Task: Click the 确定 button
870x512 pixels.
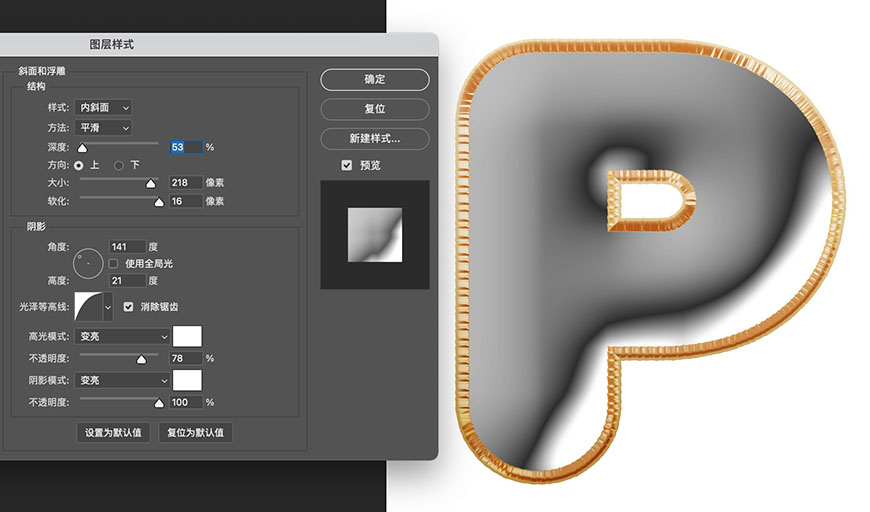Action: click(375, 79)
